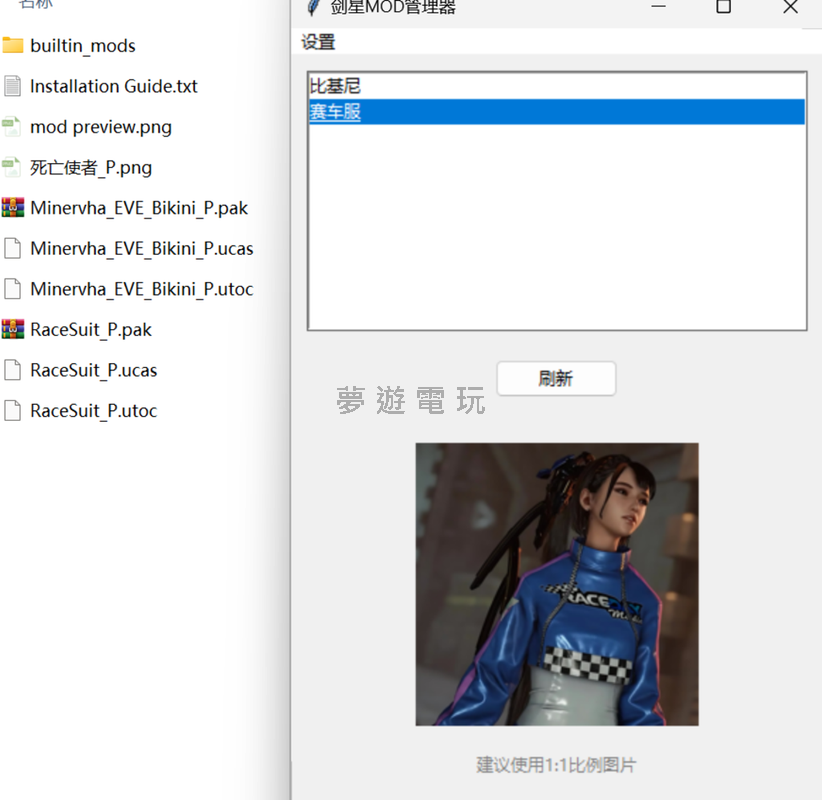Select the Minervha_EVE_Bikini_P.pak file name
Image resolution: width=822 pixels, height=800 pixels.
(x=139, y=208)
